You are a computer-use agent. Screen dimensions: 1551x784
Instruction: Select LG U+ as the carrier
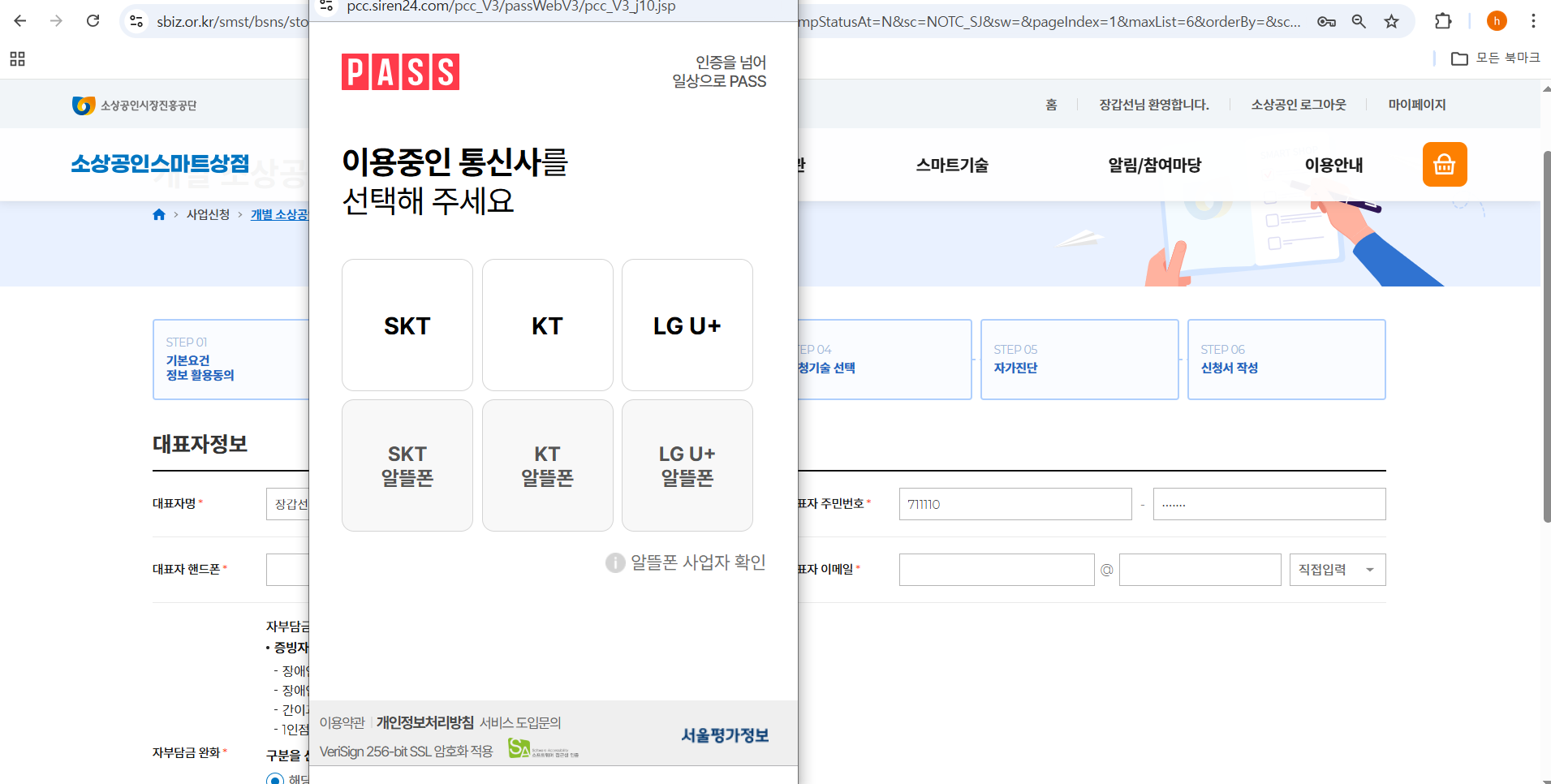pos(687,325)
